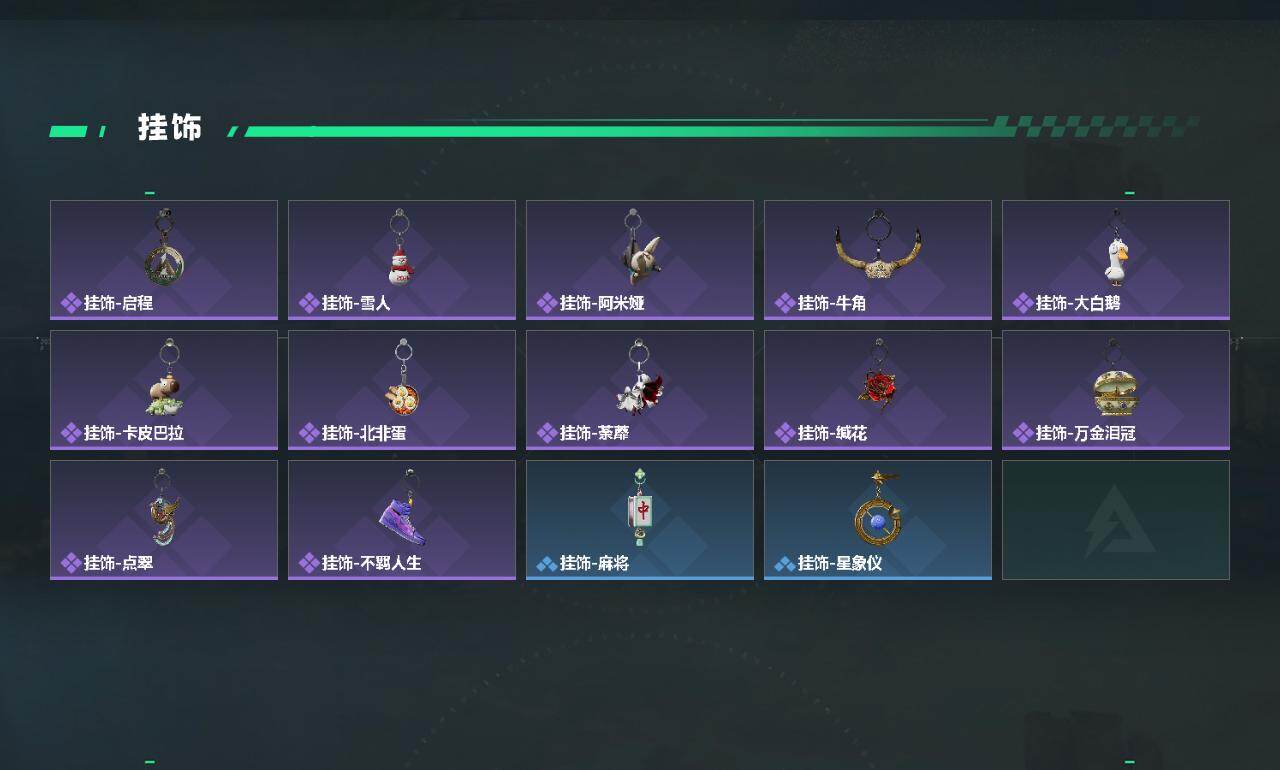Screen dimensions: 1280x770
Task: Choose the 挂饰-北非蛋 egg dish charm
Action: tap(403, 378)
